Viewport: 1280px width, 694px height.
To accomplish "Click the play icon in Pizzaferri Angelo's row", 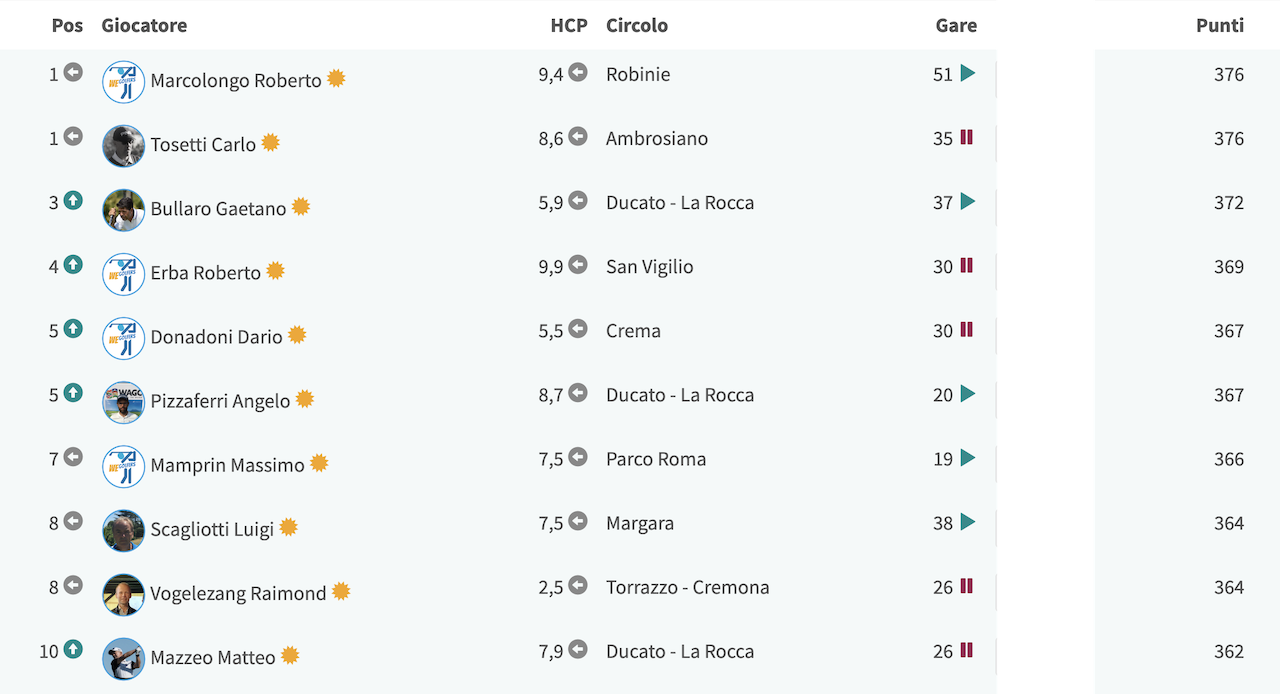I will [x=967, y=394].
